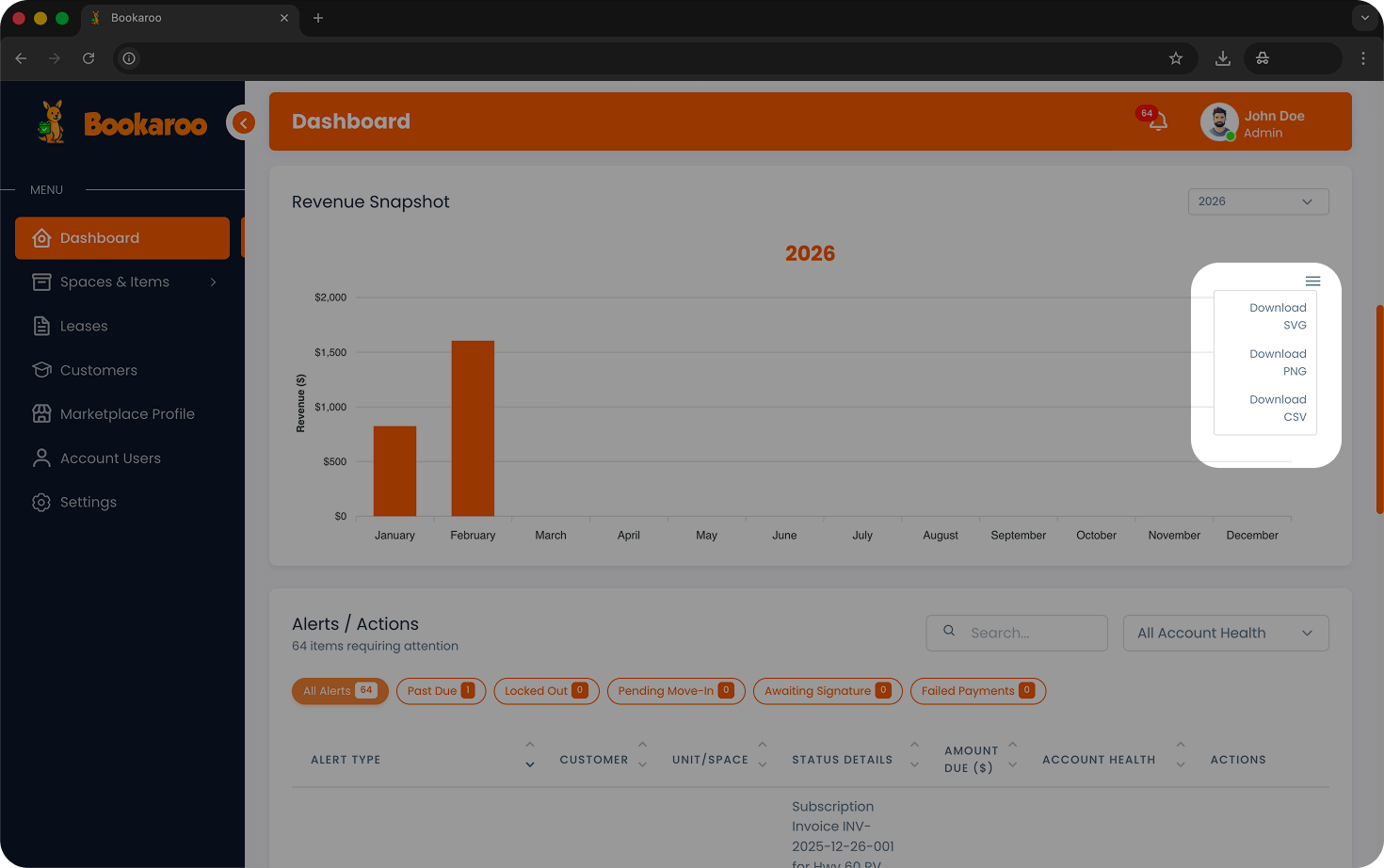Toggle the Past Due alerts filter
The width and height of the screenshot is (1384, 868).
coord(441,691)
